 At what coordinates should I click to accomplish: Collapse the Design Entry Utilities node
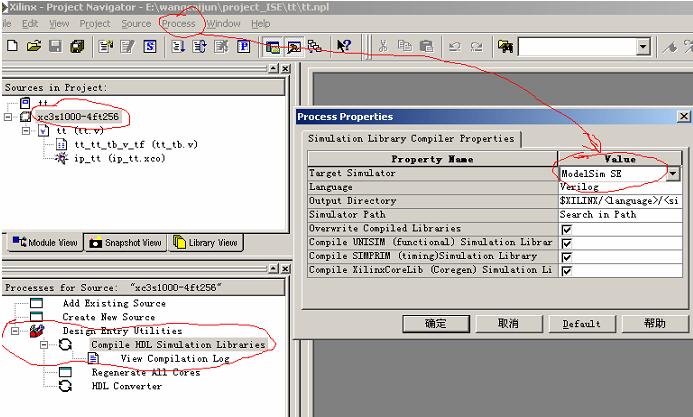point(15,331)
